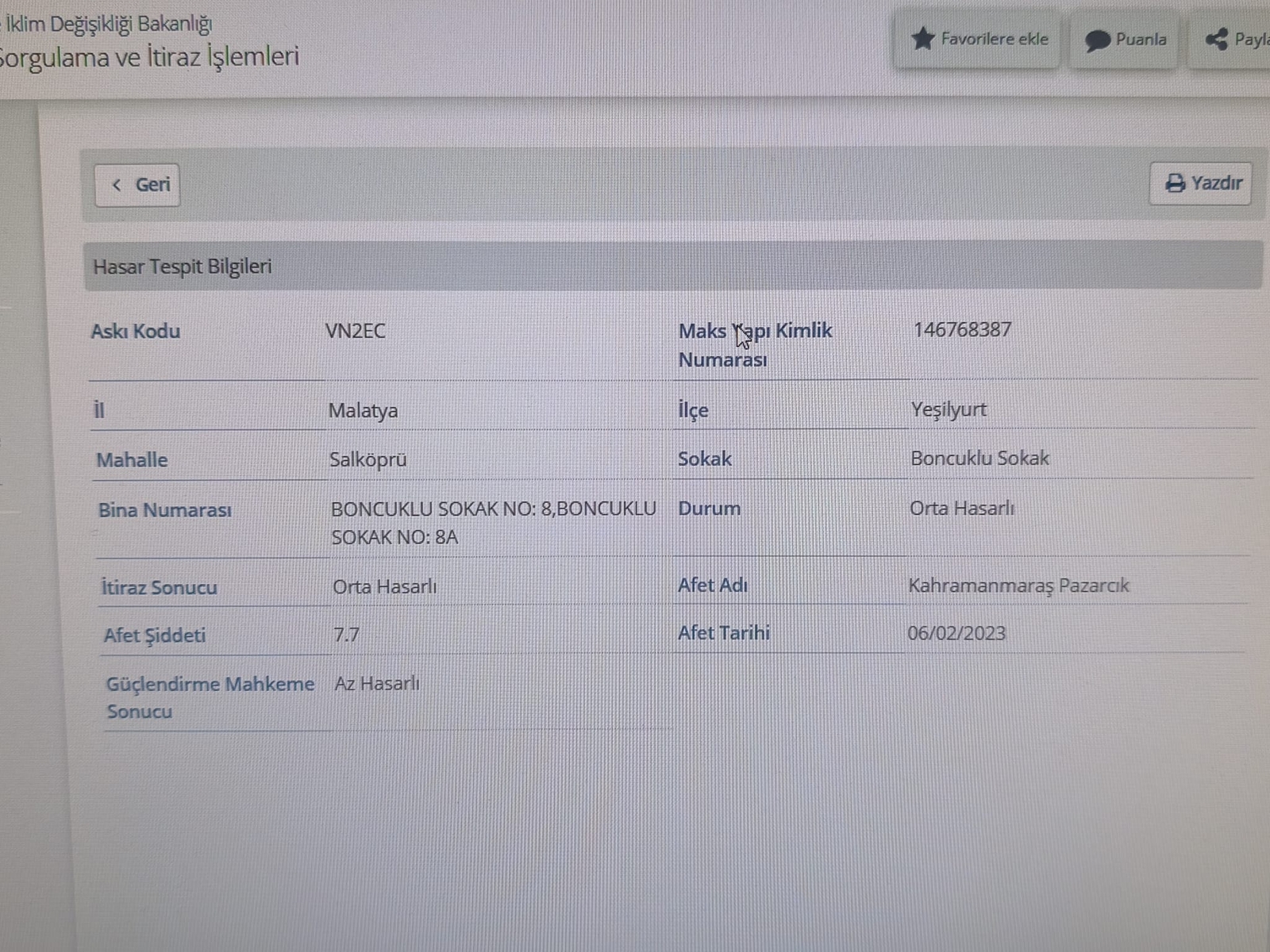This screenshot has width=1270, height=952.
Task: Click the Askı Kodu label
Action: click(x=135, y=331)
